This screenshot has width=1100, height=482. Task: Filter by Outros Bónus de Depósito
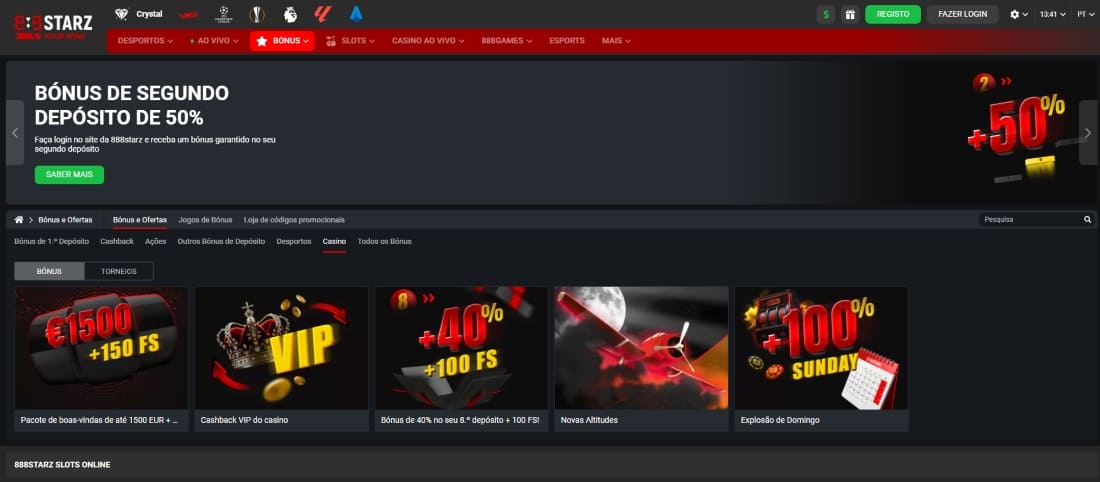pos(221,241)
